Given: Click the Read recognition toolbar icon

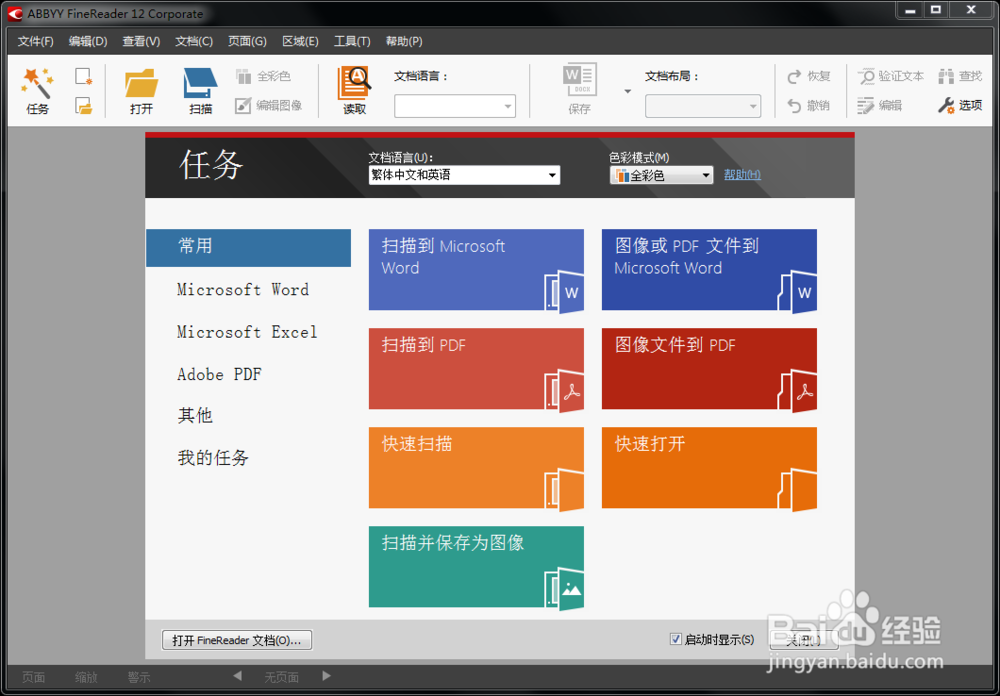Looking at the screenshot, I should (x=355, y=91).
